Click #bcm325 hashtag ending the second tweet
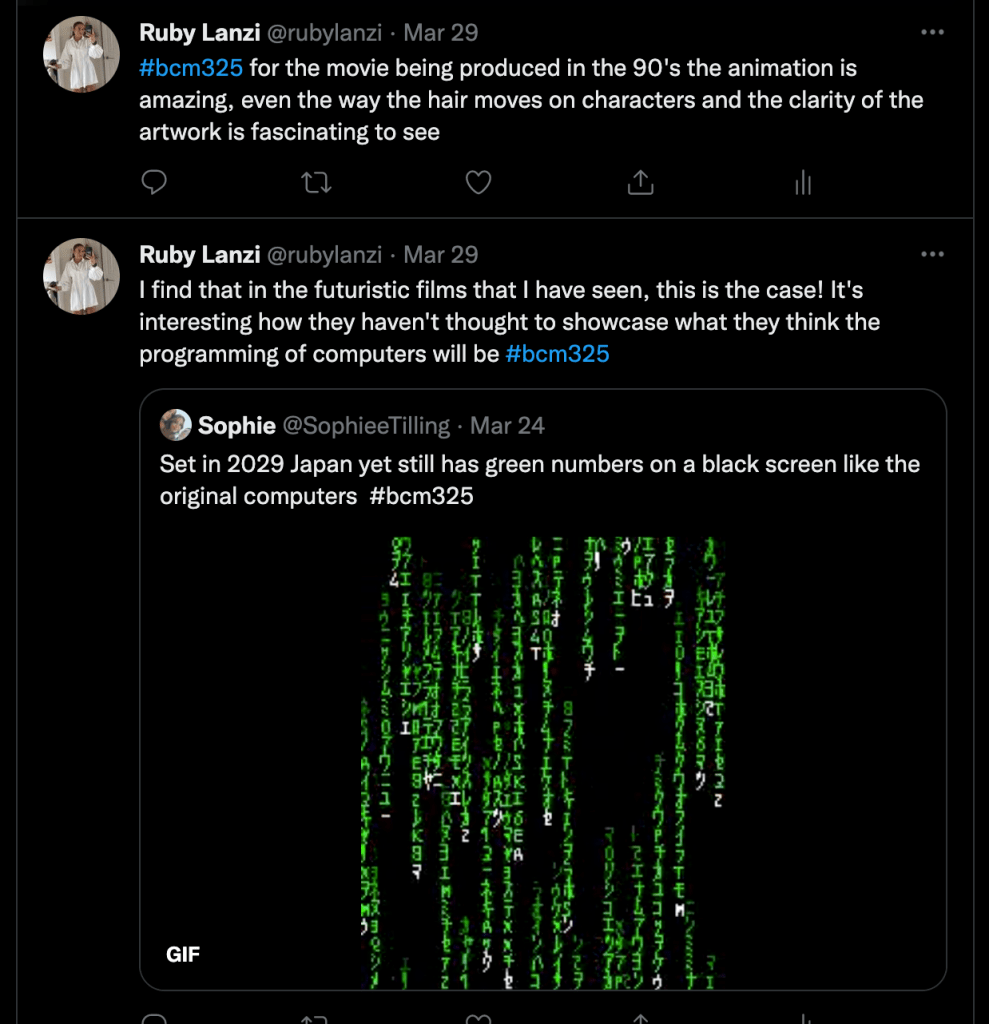Image resolution: width=989 pixels, height=1024 pixels. [x=557, y=354]
